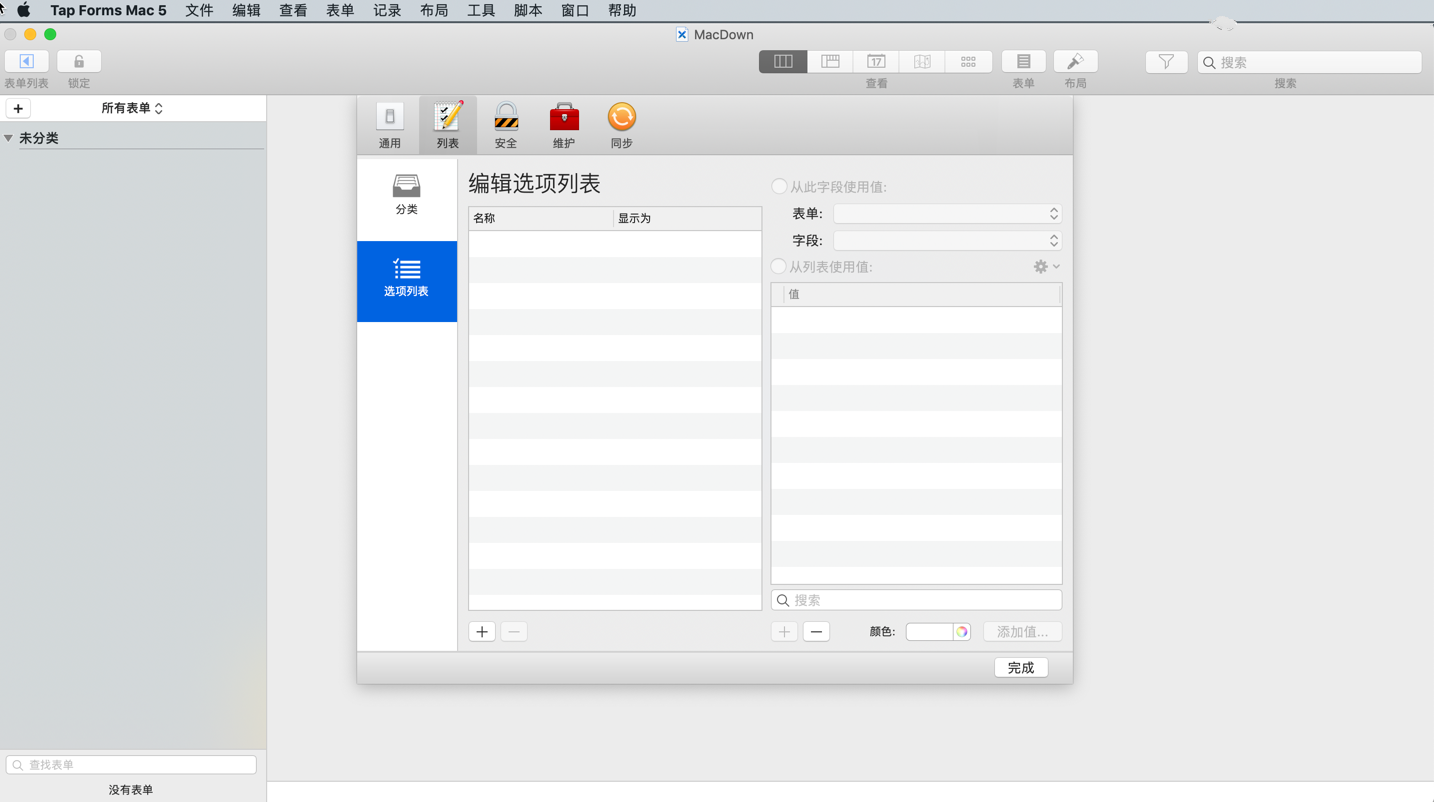1434x802 pixels.
Task: Add a new pick list with plus
Action: point(482,632)
